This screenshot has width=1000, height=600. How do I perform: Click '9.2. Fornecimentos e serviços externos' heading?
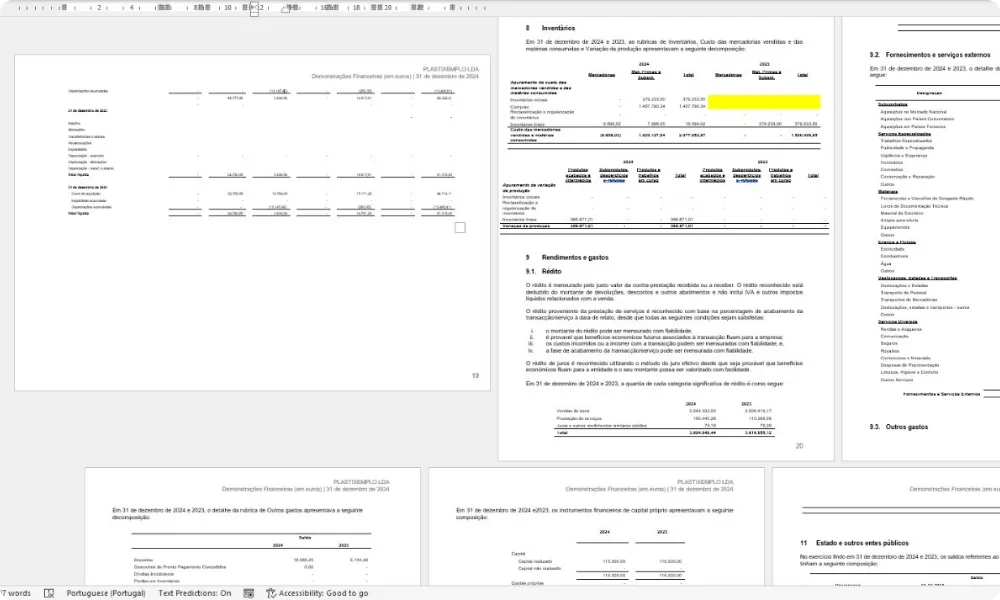point(930,55)
